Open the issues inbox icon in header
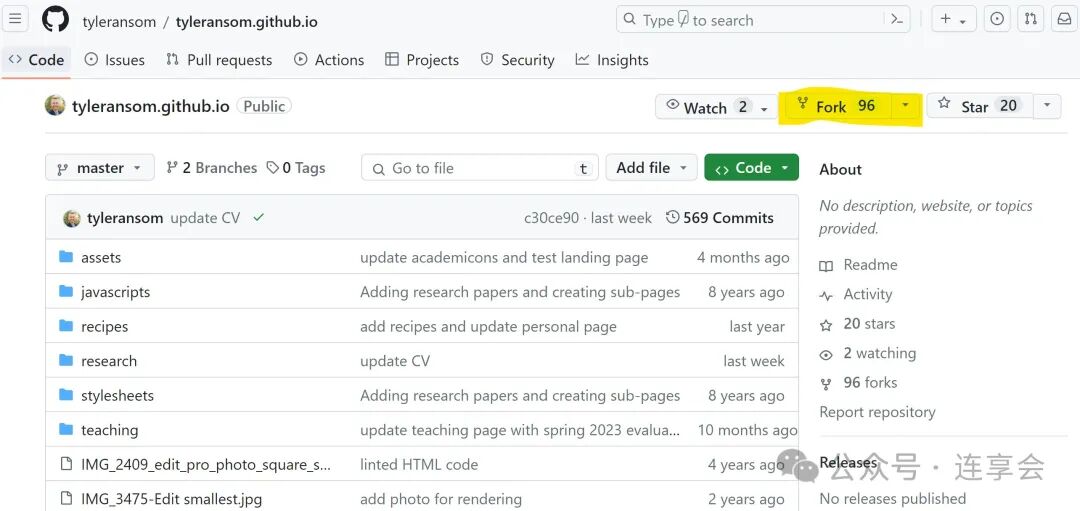This screenshot has height=511, width=1080. (x=997, y=19)
